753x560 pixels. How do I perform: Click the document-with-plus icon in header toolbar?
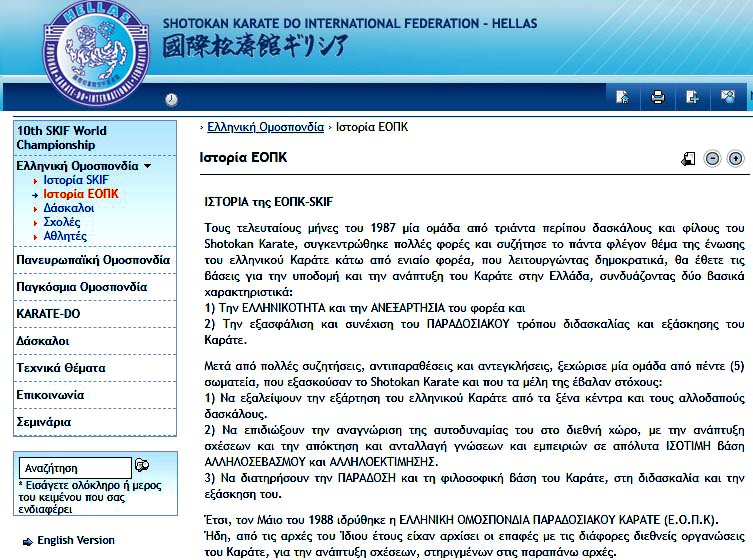pyautogui.click(x=692, y=97)
